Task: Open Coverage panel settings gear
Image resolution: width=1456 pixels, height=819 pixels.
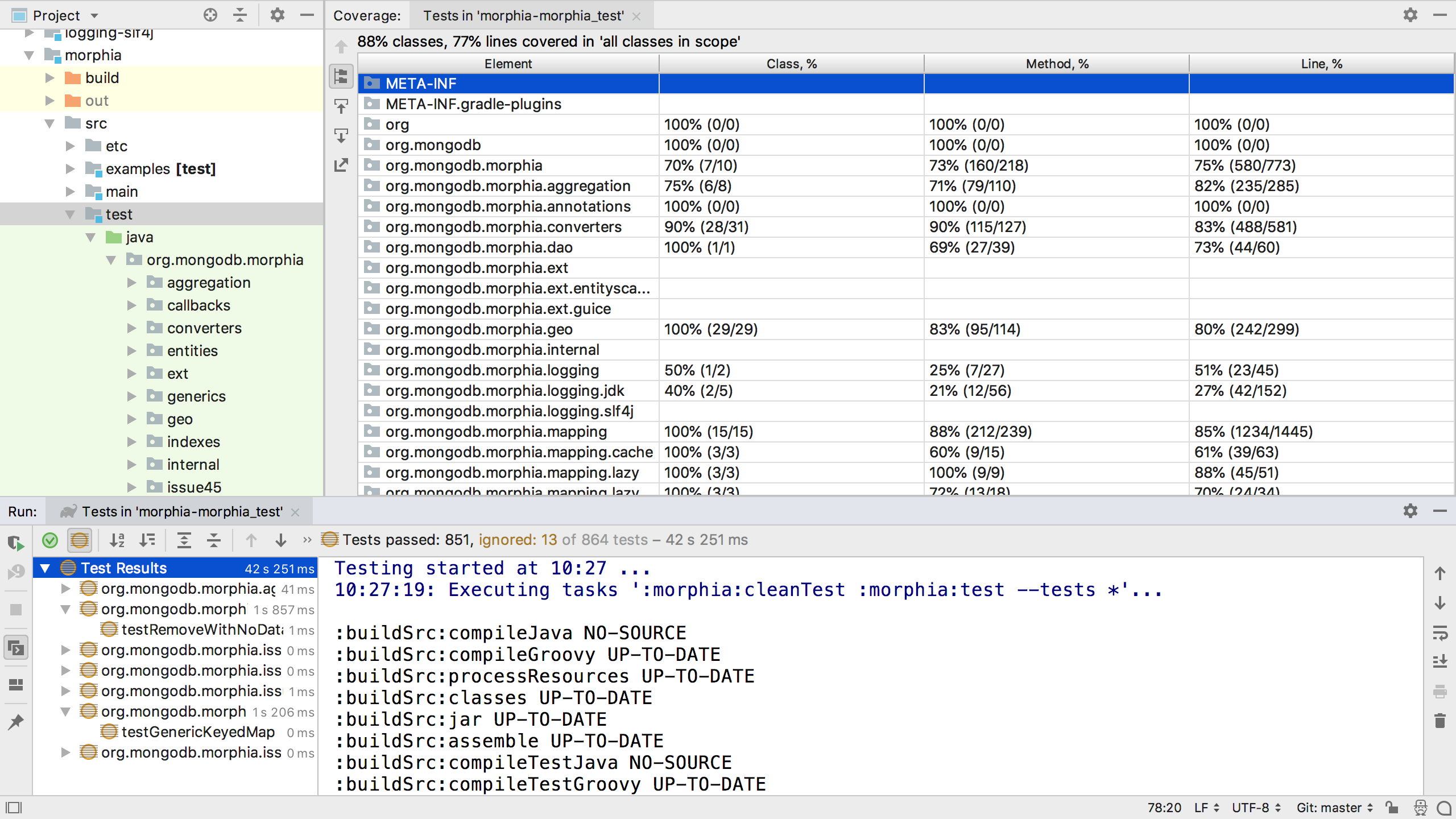Action: coord(1410,15)
